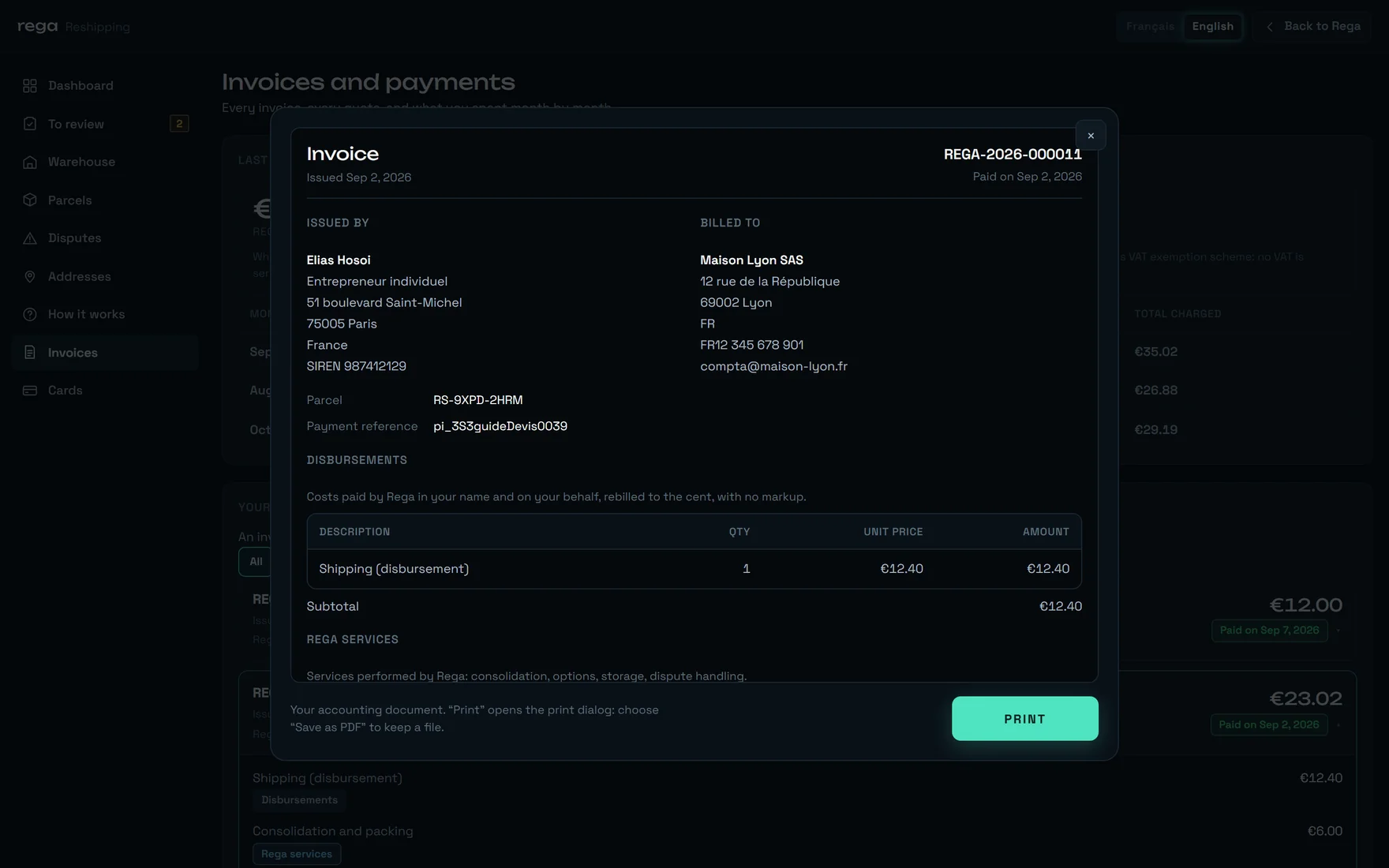1389x868 pixels.
Task: Close the invoice dialog
Action: coord(1091,136)
